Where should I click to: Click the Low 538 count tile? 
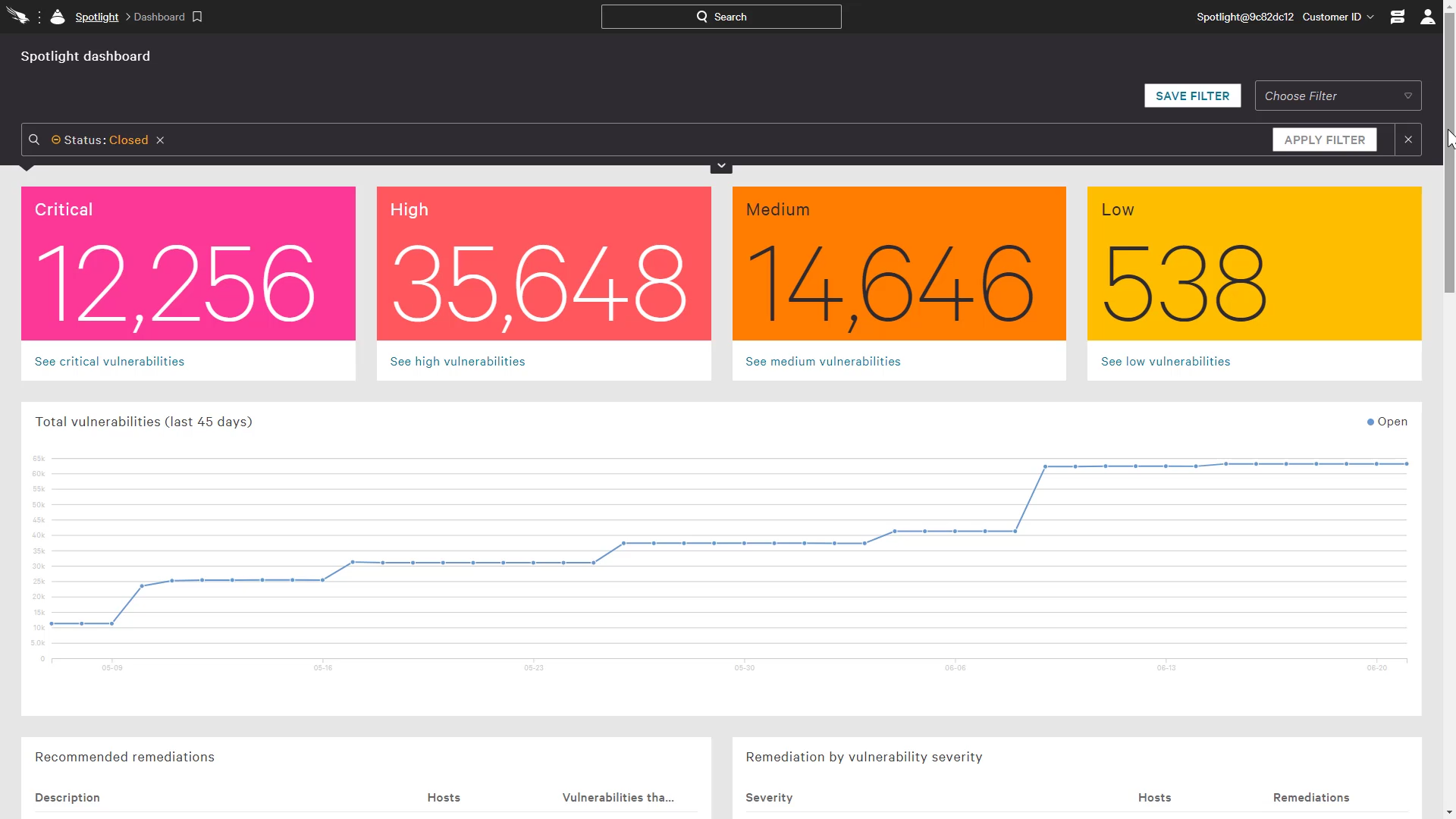pos(1254,264)
